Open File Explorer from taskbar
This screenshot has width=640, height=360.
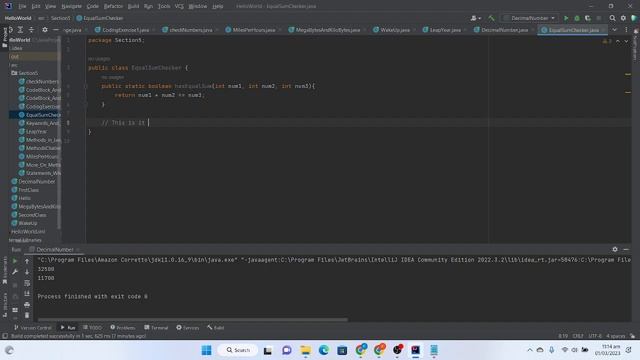[x=305, y=350]
